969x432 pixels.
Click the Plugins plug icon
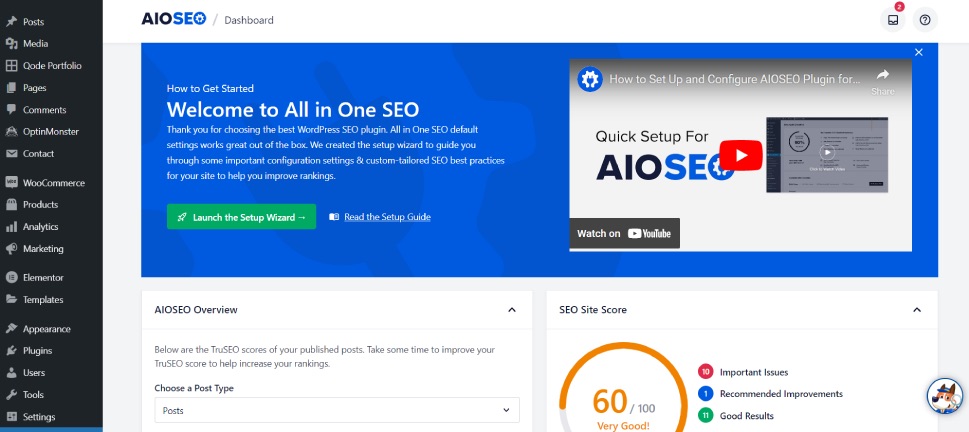point(11,350)
